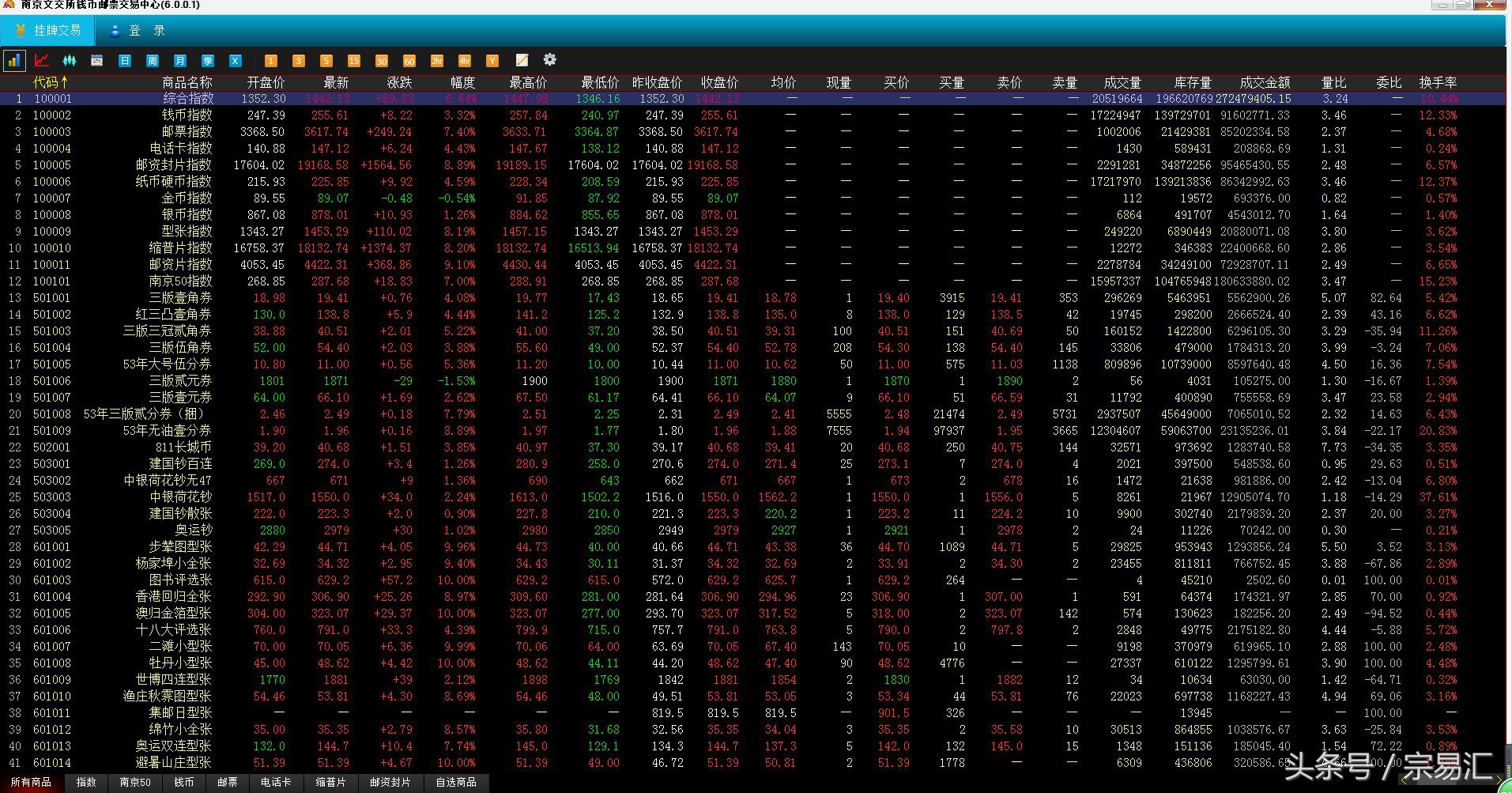
Task: Open the notepad edit icon
Action: click(522, 60)
